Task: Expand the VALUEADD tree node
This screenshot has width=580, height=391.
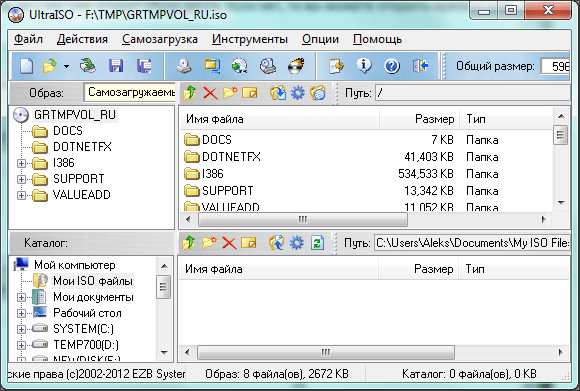Action: coord(21,195)
